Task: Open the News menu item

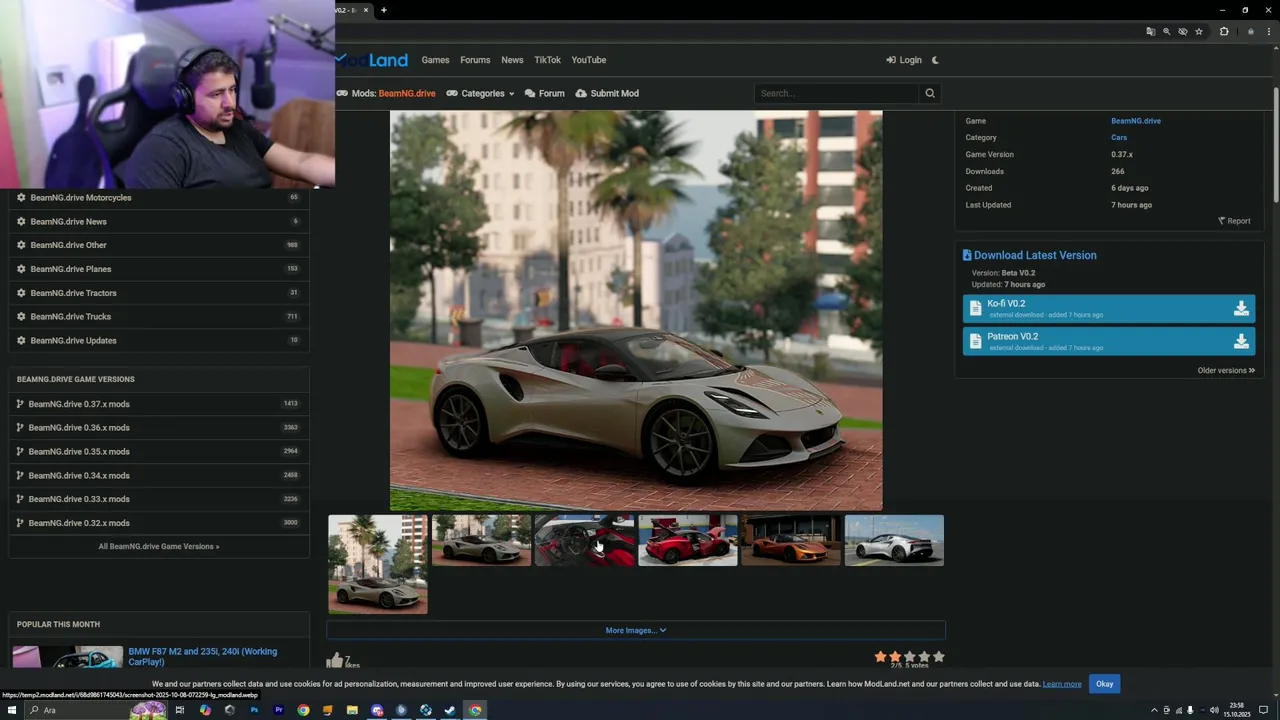Action: (x=512, y=60)
